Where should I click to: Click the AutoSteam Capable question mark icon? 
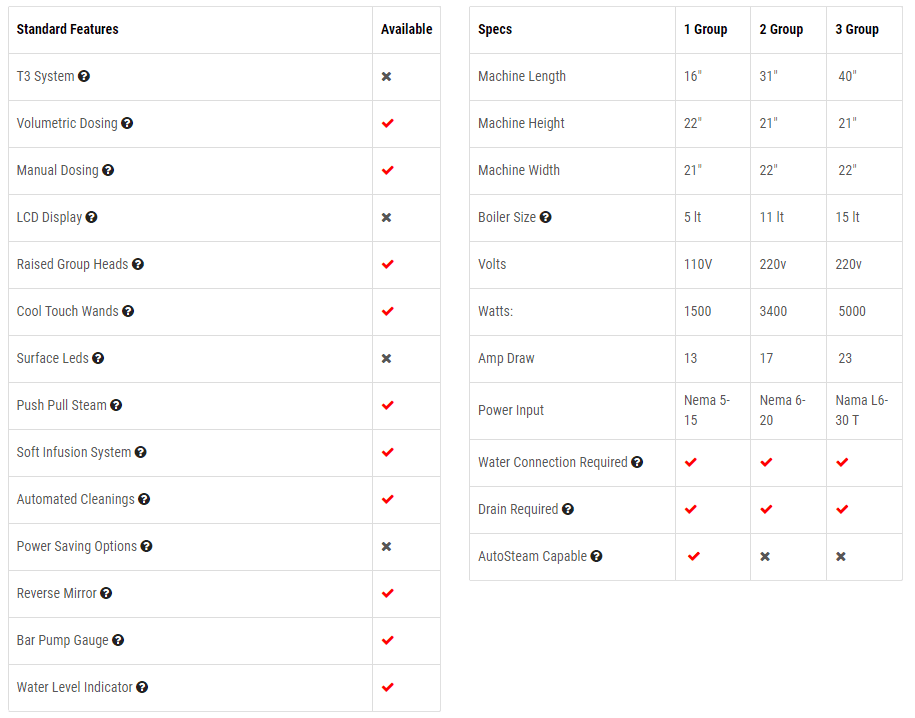tap(596, 556)
